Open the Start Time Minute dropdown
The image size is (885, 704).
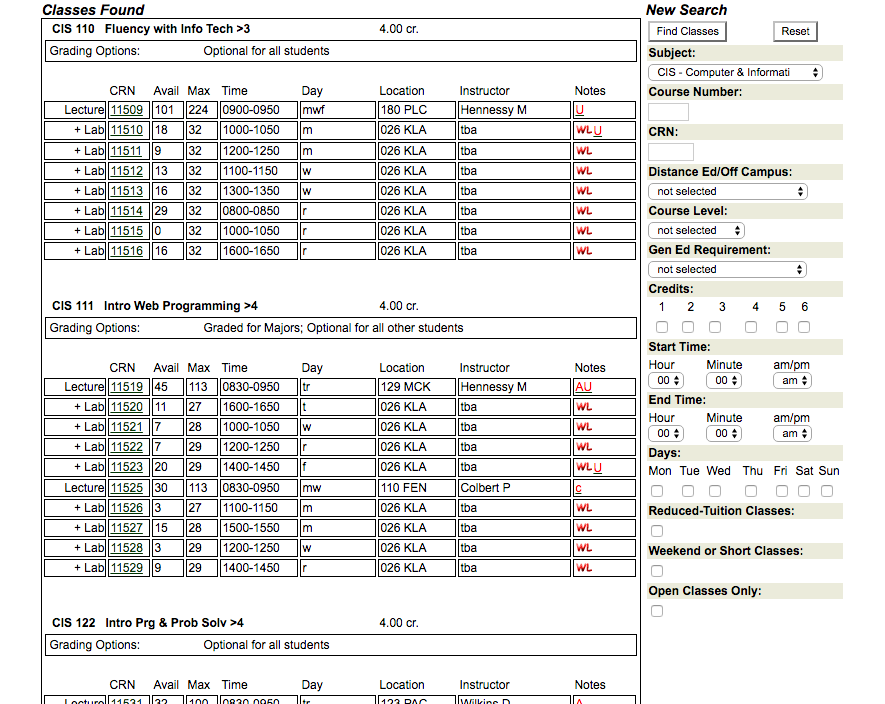coord(724,381)
